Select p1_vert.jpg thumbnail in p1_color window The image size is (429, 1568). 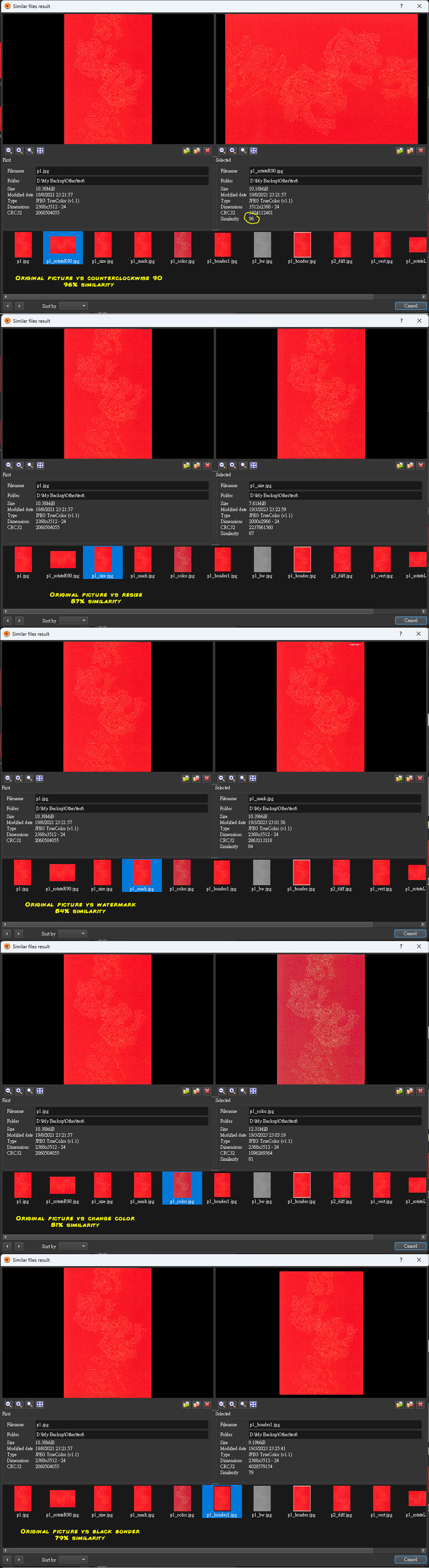point(381,1188)
